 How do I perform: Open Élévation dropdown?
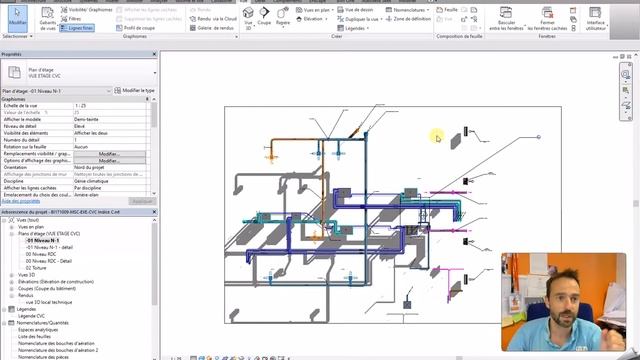coord(311,19)
